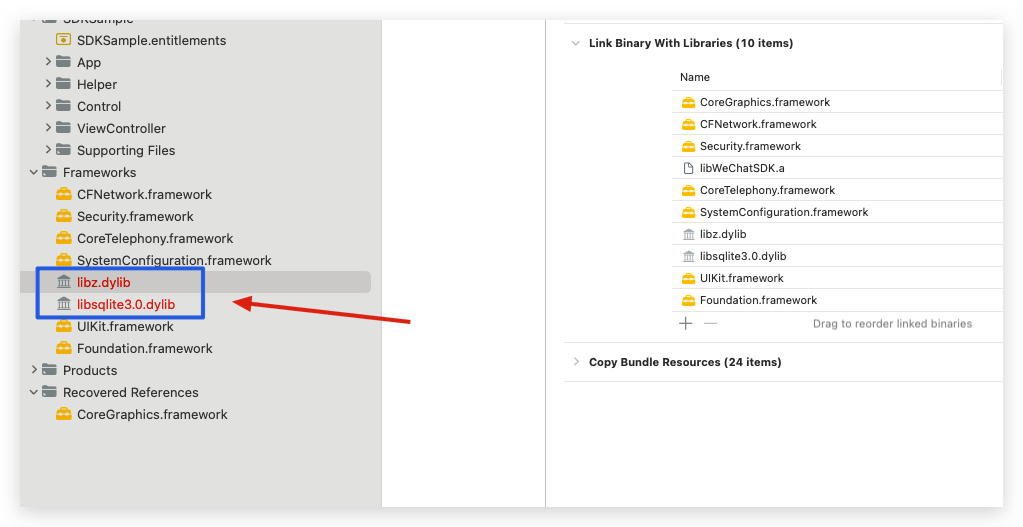The width and height of the screenshot is (1023, 527).
Task: Collapse Link Binary With Libraries section
Action: pos(575,43)
